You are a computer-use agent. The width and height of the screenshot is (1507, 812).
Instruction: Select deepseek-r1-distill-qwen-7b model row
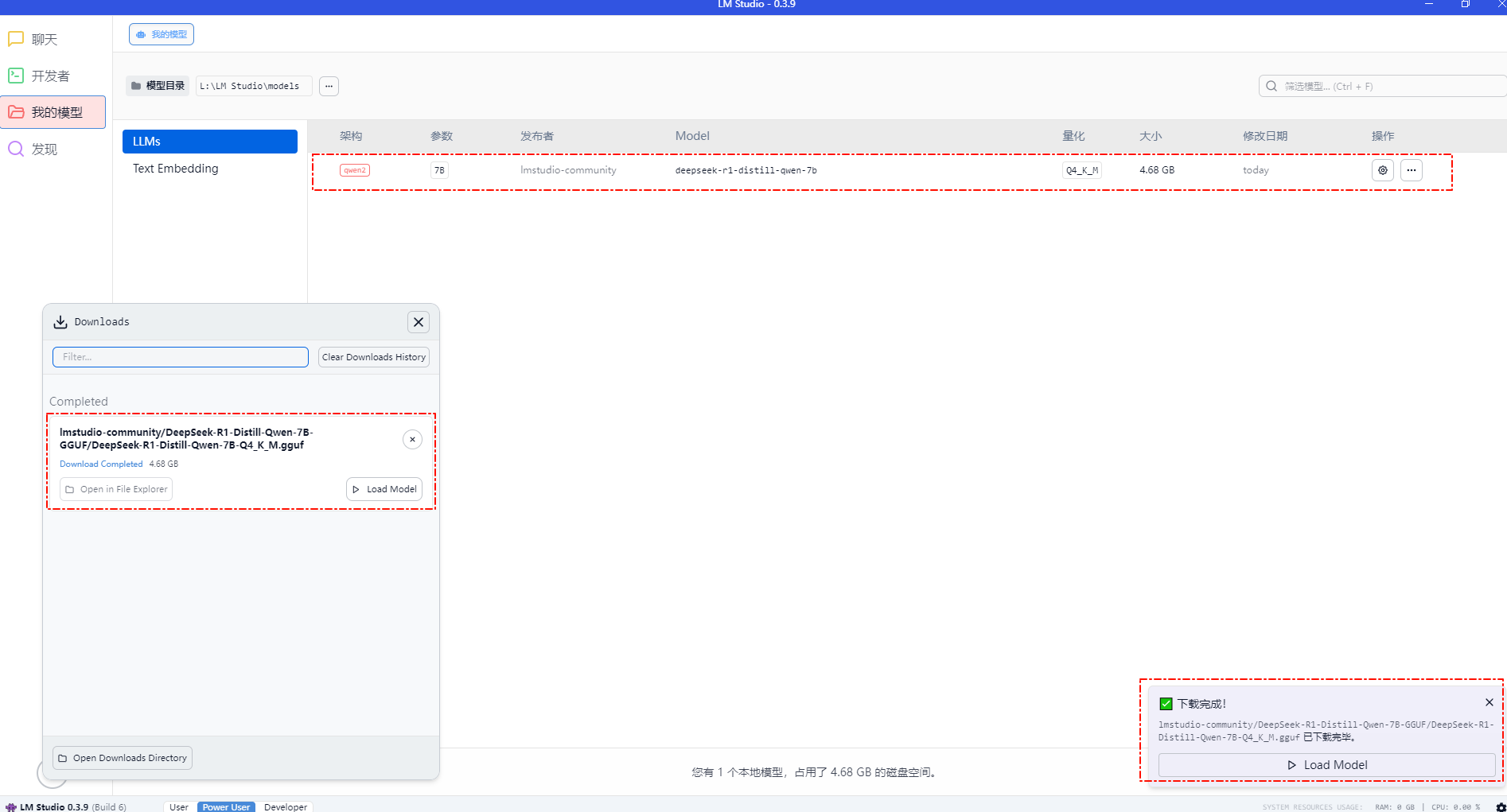(882, 172)
